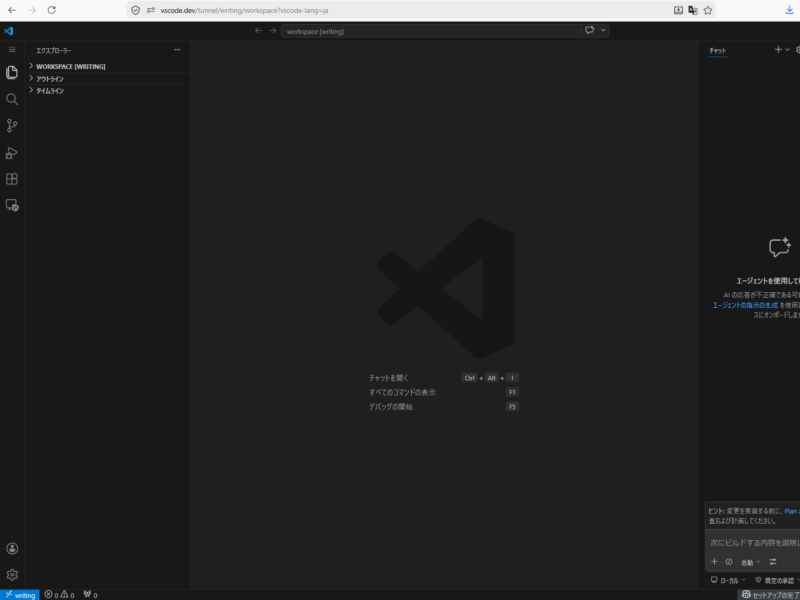The image size is (800, 600).
Task: Open the Extensions view
Action: pyautogui.click(x=12, y=178)
